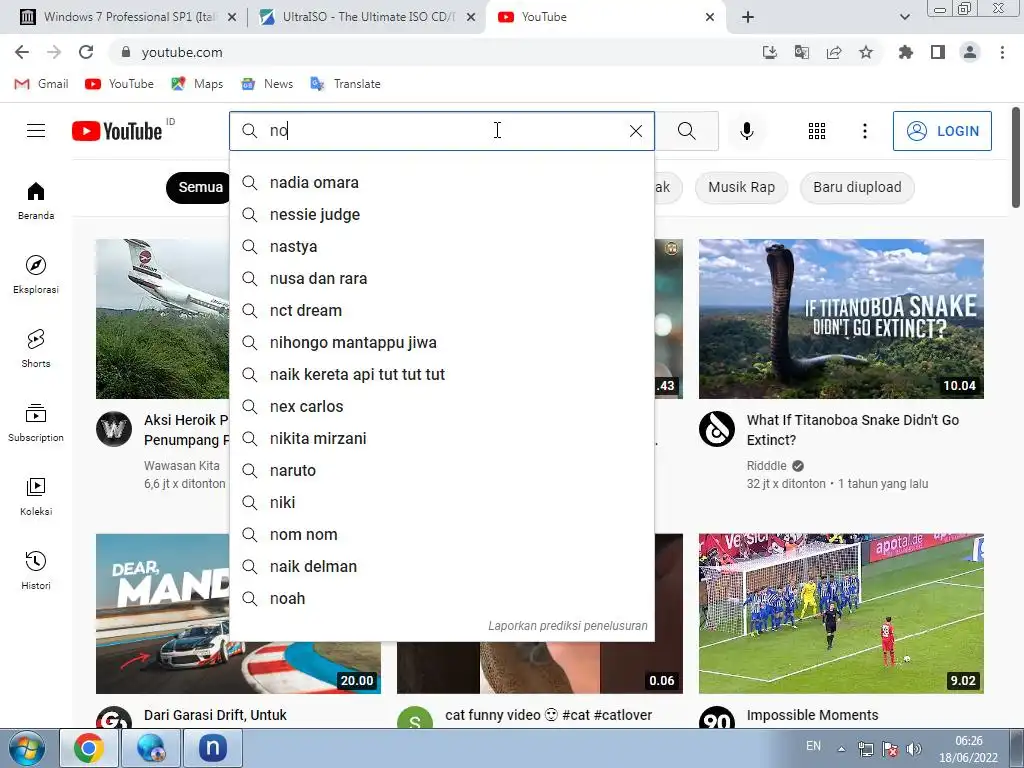Choose suggestion 'naik delman'
The height and width of the screenshot is (768, 1024).
[442, 566]
